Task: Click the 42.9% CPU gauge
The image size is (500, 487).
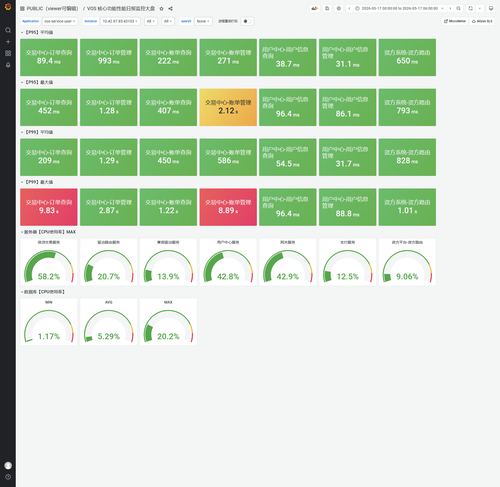Action: tap(288, 262)
